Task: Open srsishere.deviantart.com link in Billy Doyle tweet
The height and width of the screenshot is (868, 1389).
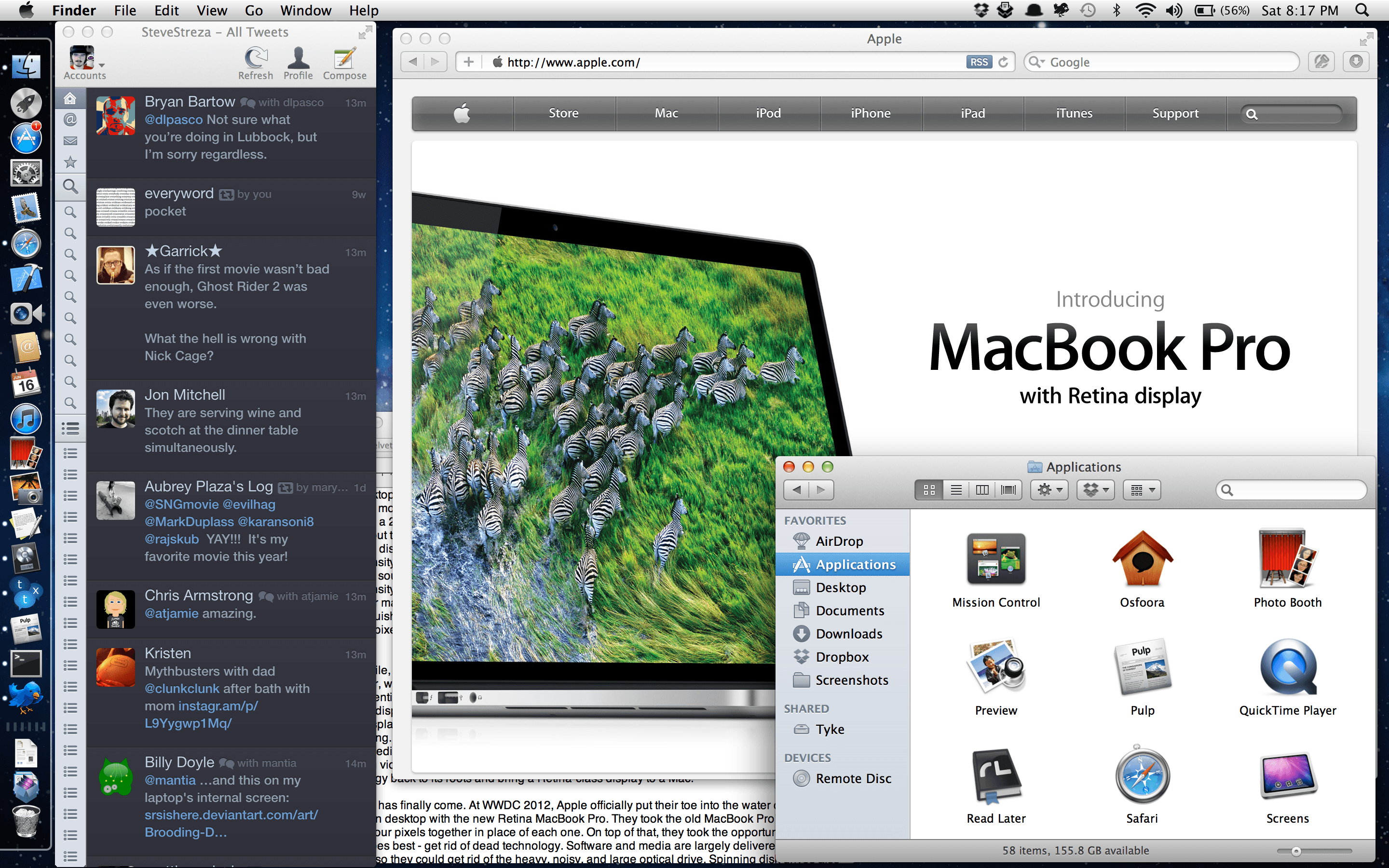Action: tap(231, 823)
